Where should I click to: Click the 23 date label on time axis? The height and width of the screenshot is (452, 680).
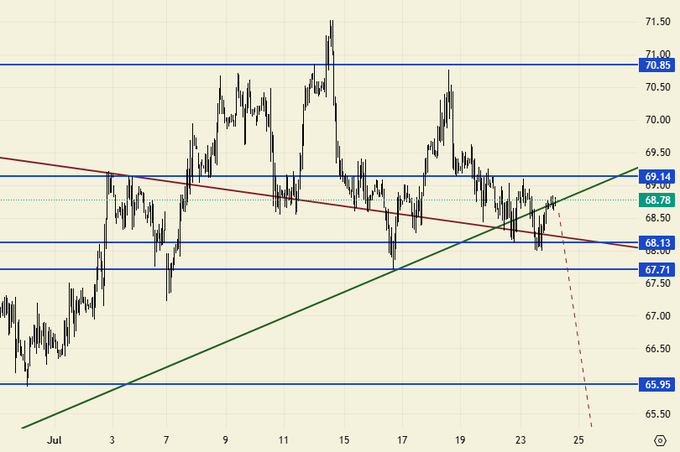coord(520,440)
